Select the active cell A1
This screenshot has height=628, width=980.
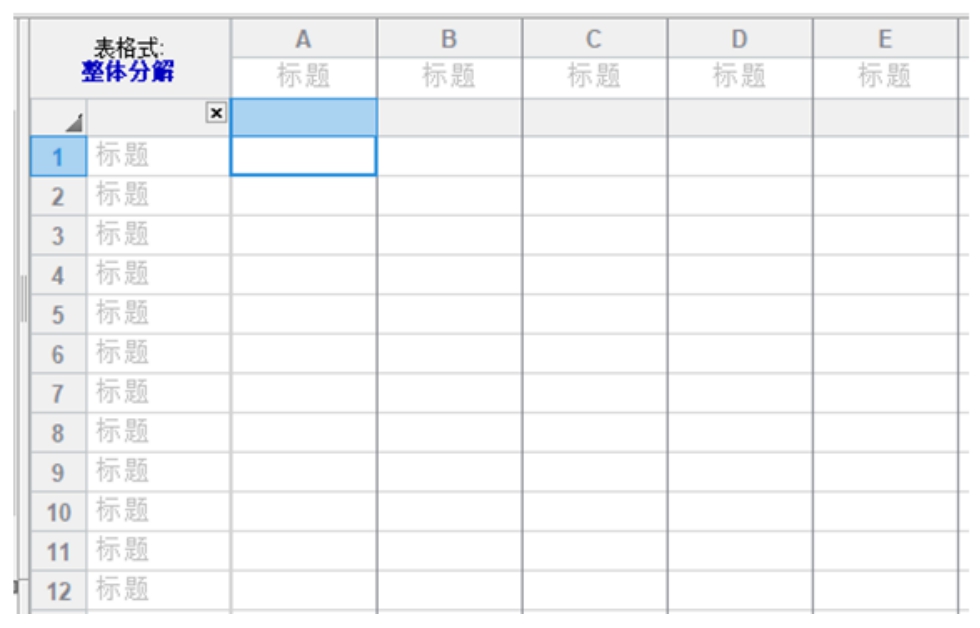[304, 156]
